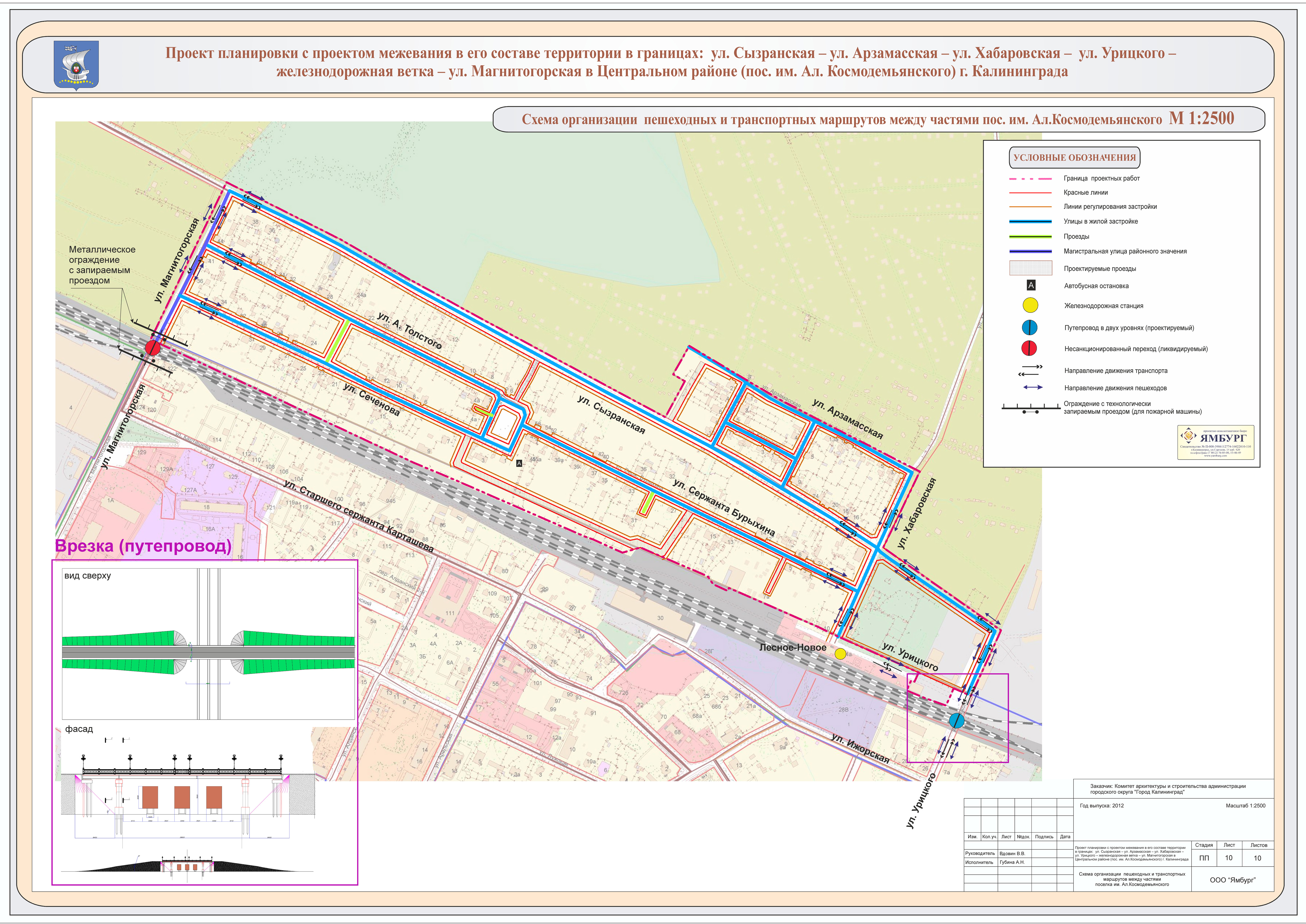Click the yellow station marker near Лесное-Новое

(840, 654)
